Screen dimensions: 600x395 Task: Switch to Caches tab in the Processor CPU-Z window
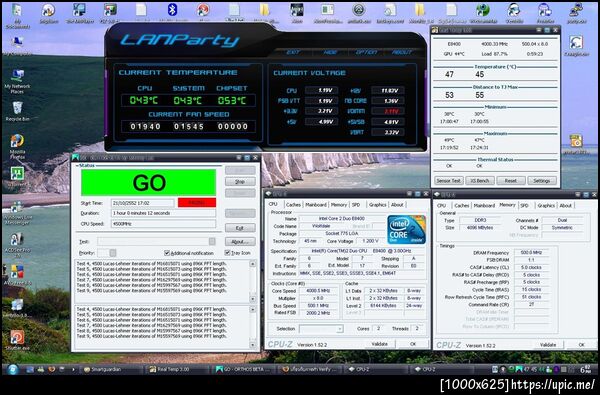tap(293, 205)
